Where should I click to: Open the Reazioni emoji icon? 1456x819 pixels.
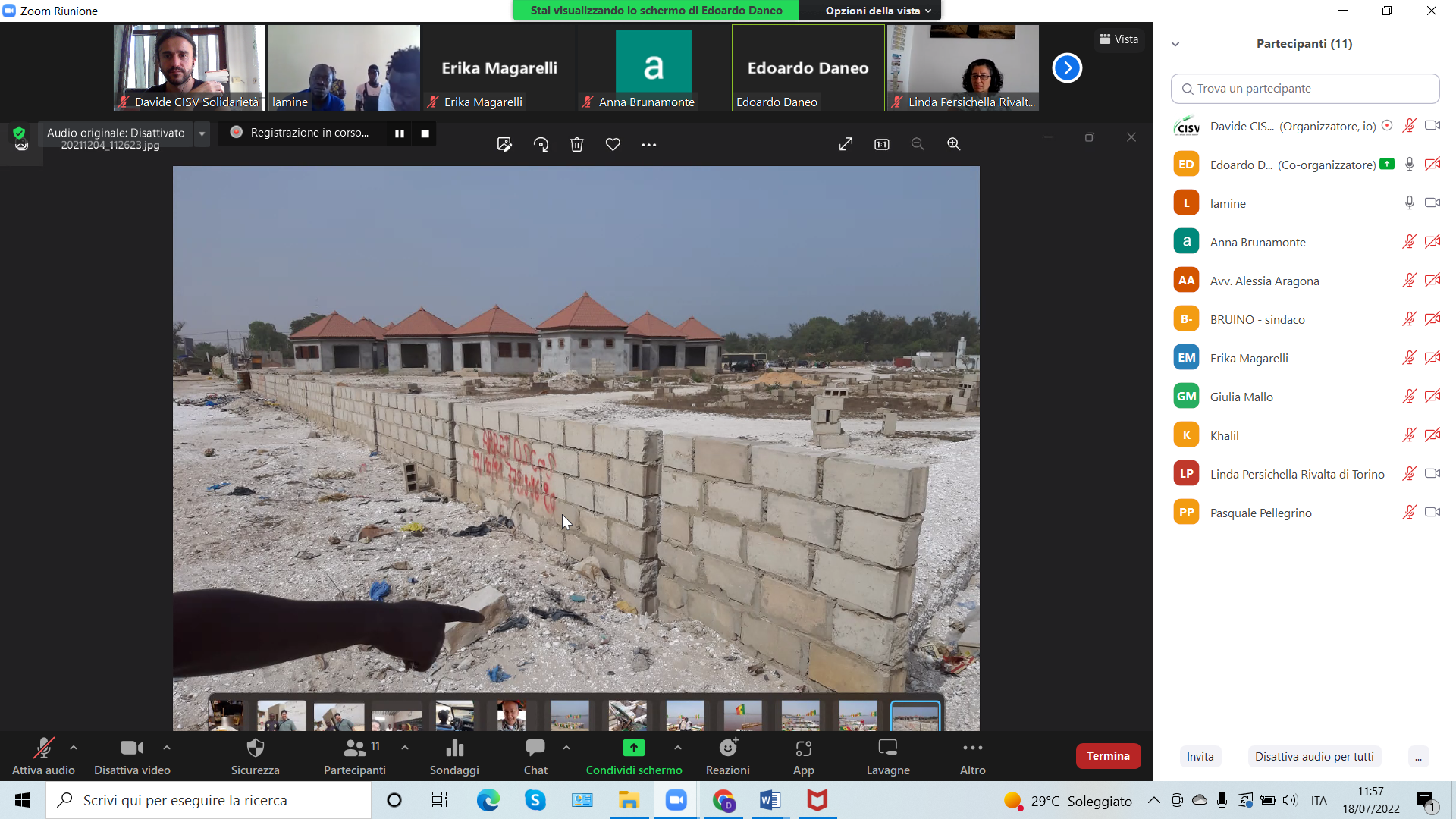pos(728,748)
